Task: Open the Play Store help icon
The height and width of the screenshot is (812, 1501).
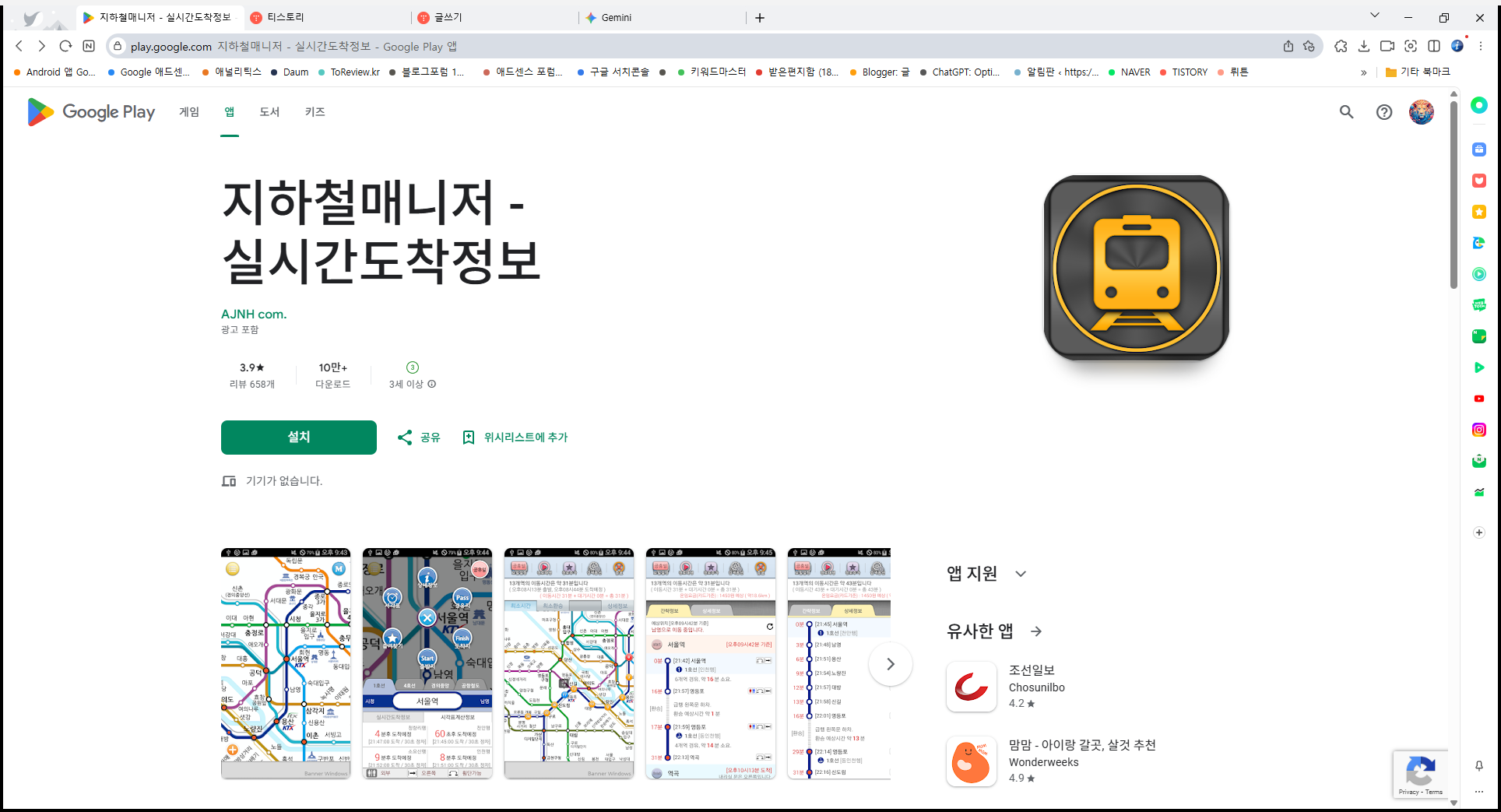Action: point(1384,112)
